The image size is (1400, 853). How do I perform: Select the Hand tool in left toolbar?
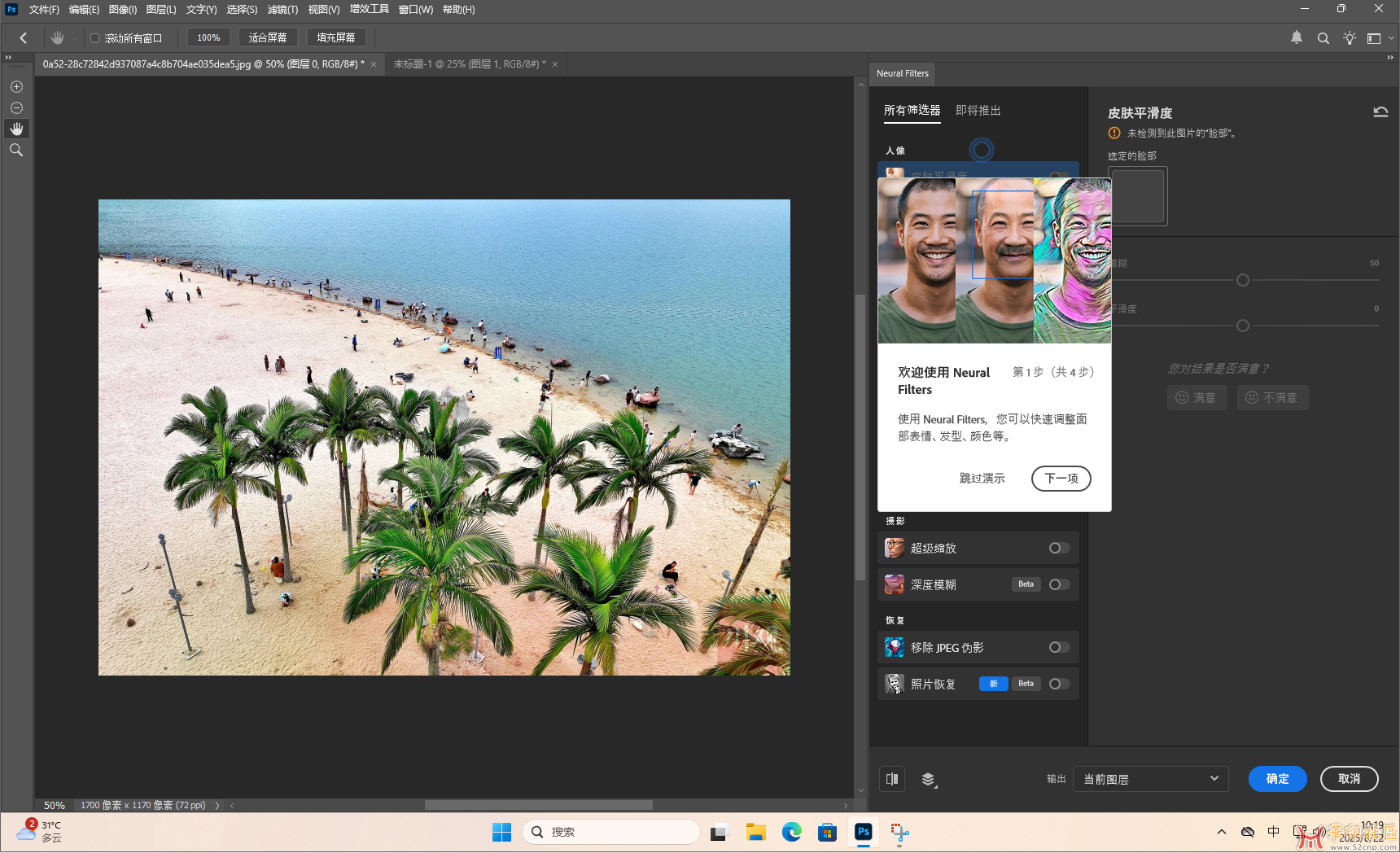[16, 129]
